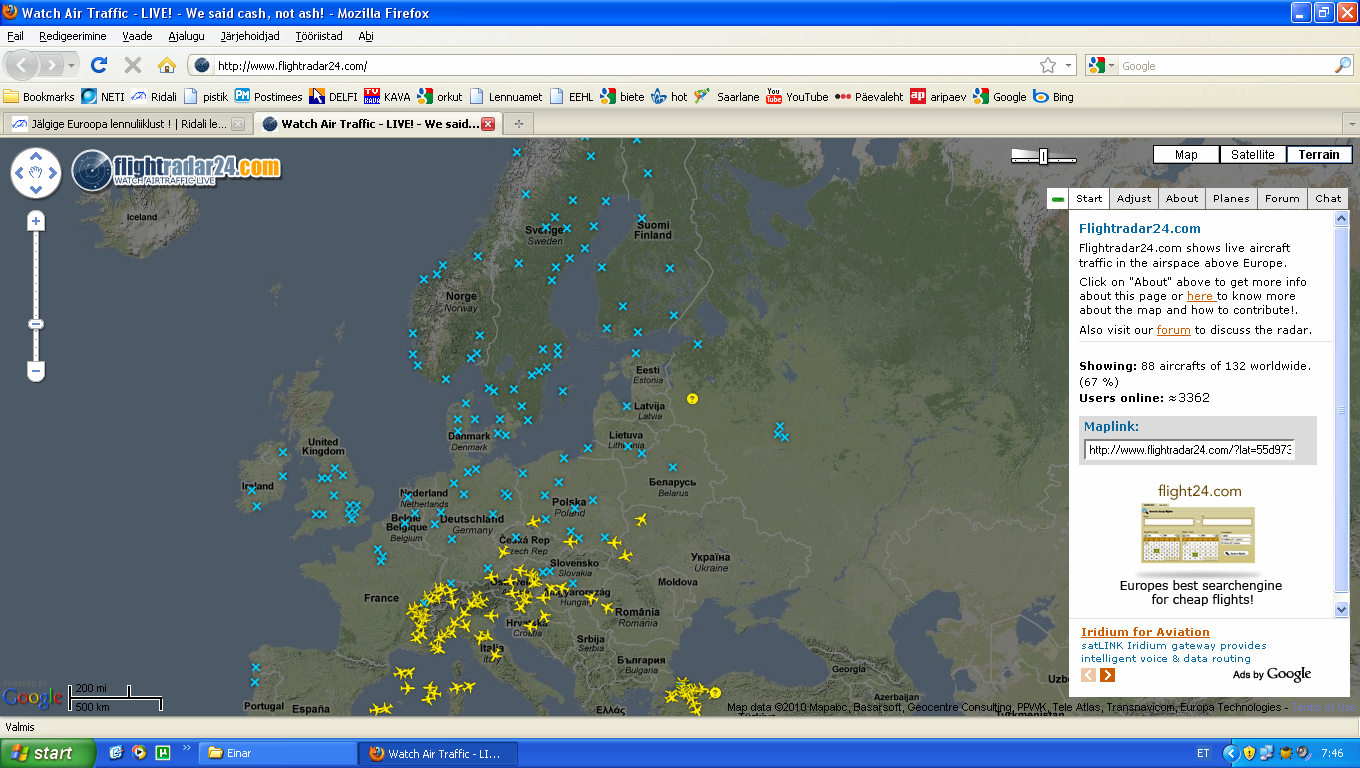The width and height of the screenshot is (1360, 768).
Task: Follow the 'forum' link in the panel text
Action: pos(1173,330)
